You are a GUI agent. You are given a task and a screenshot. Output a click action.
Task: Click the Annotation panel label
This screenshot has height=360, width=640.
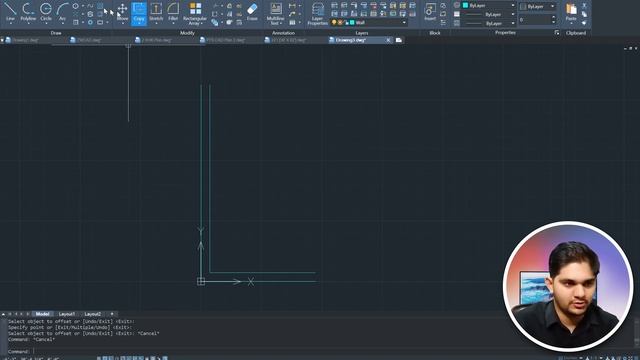[x=283, y=33]
